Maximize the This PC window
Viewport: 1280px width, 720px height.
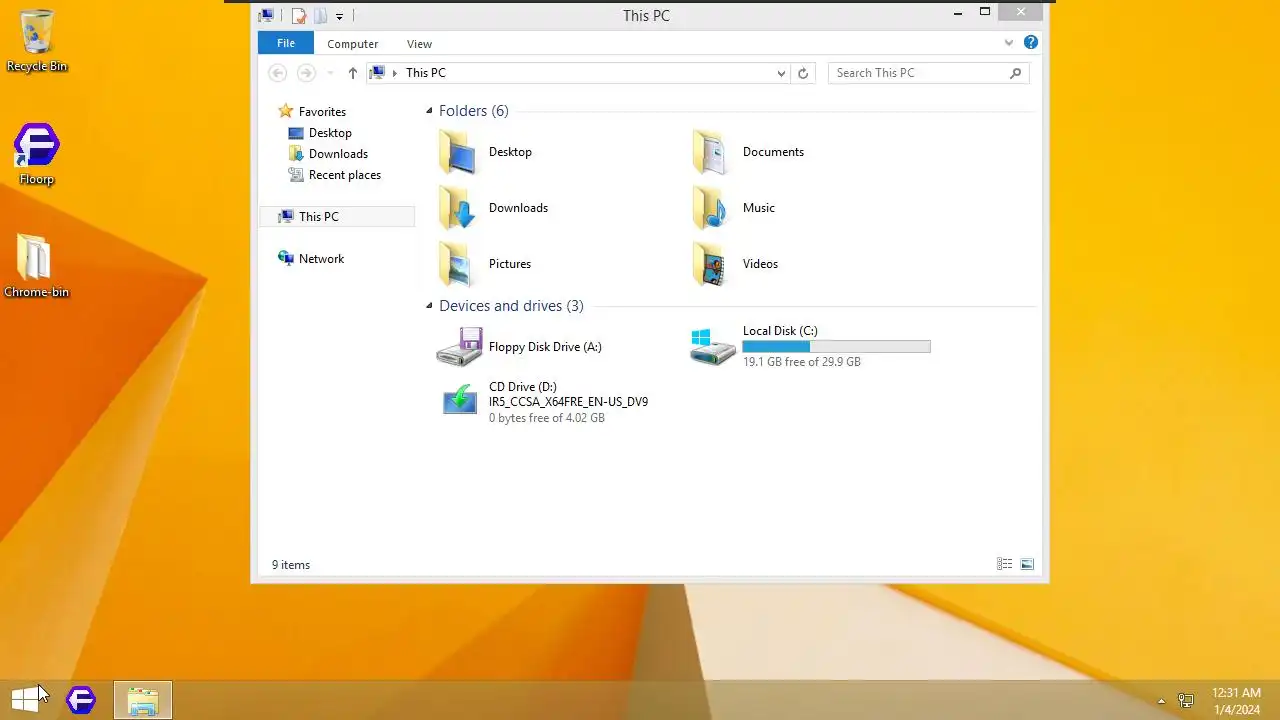[985, 13]
